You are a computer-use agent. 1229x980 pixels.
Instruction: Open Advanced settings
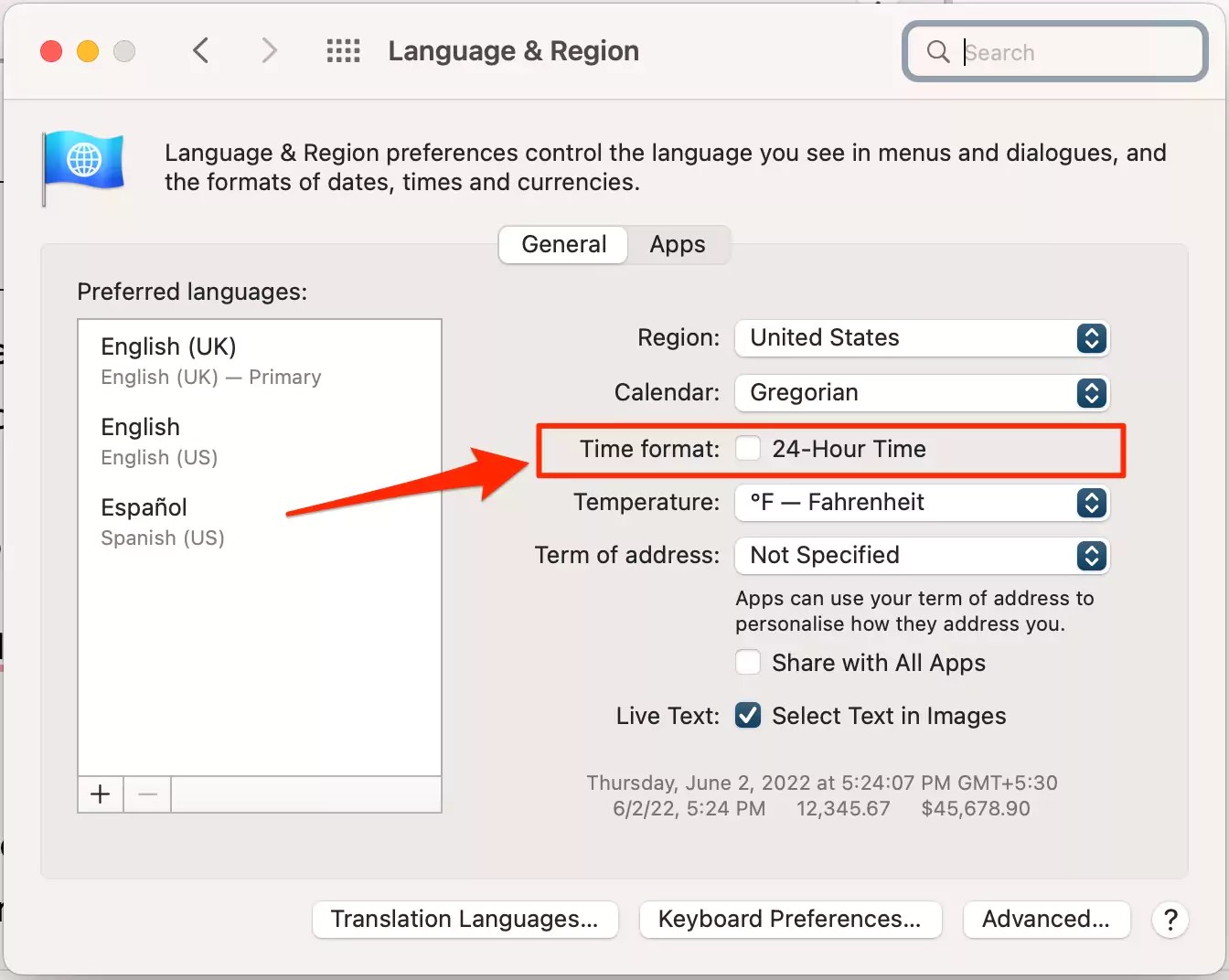click(1046, 920)
